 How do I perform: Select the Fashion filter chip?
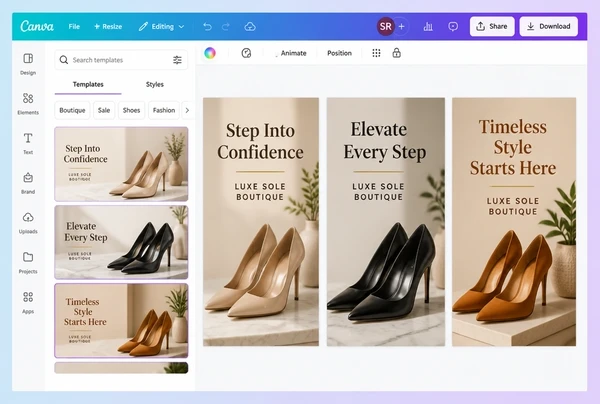(x=164, y=110)
